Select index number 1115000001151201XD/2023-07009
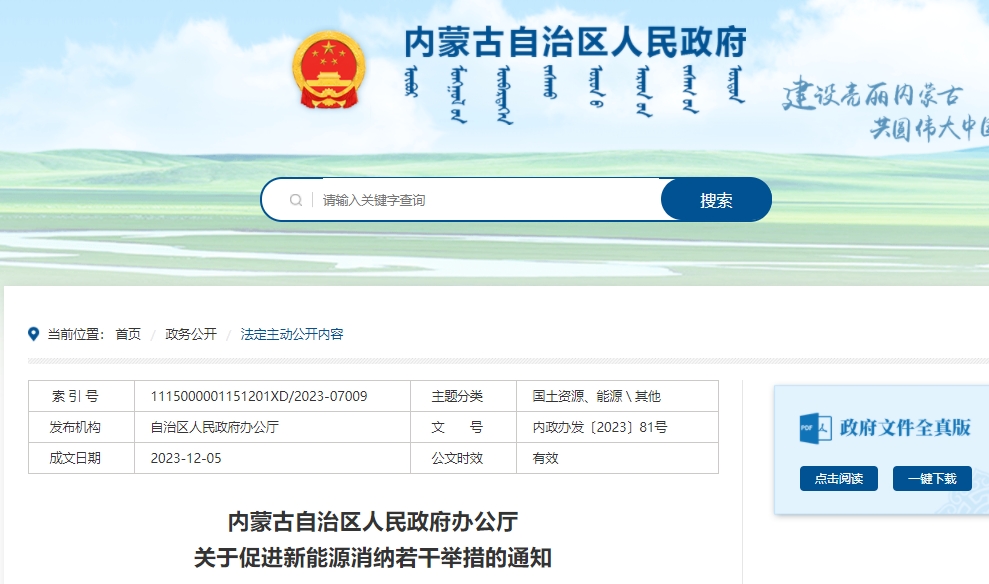 [259, 396]
